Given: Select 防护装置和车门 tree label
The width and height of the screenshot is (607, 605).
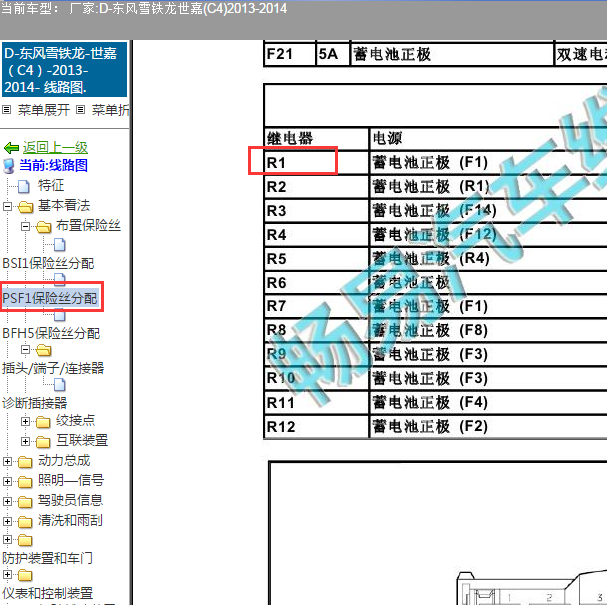Looking at the screenshot, I should click(x=47, y=558).
